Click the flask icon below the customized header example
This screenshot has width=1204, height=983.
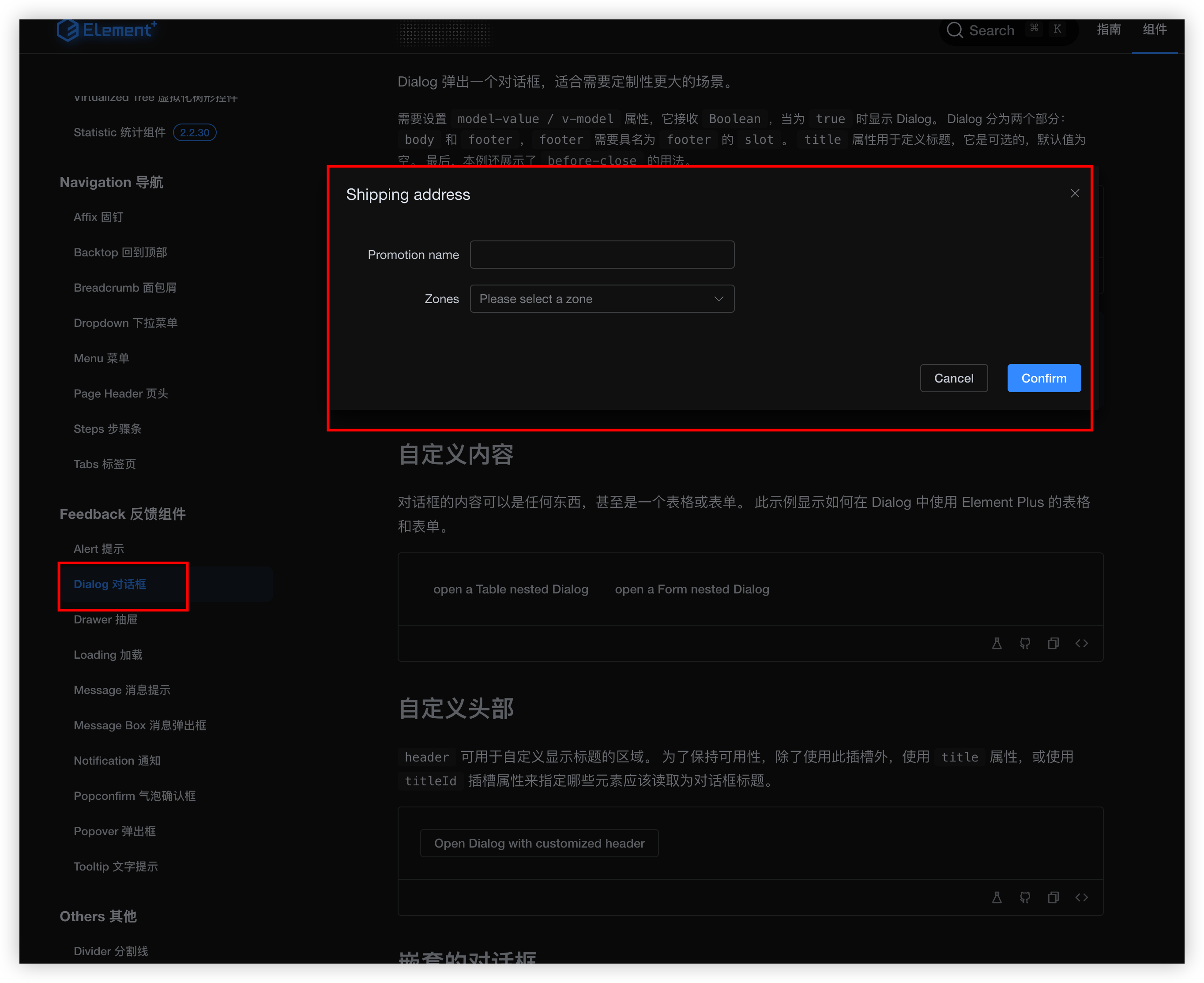[x=997, y=897]
